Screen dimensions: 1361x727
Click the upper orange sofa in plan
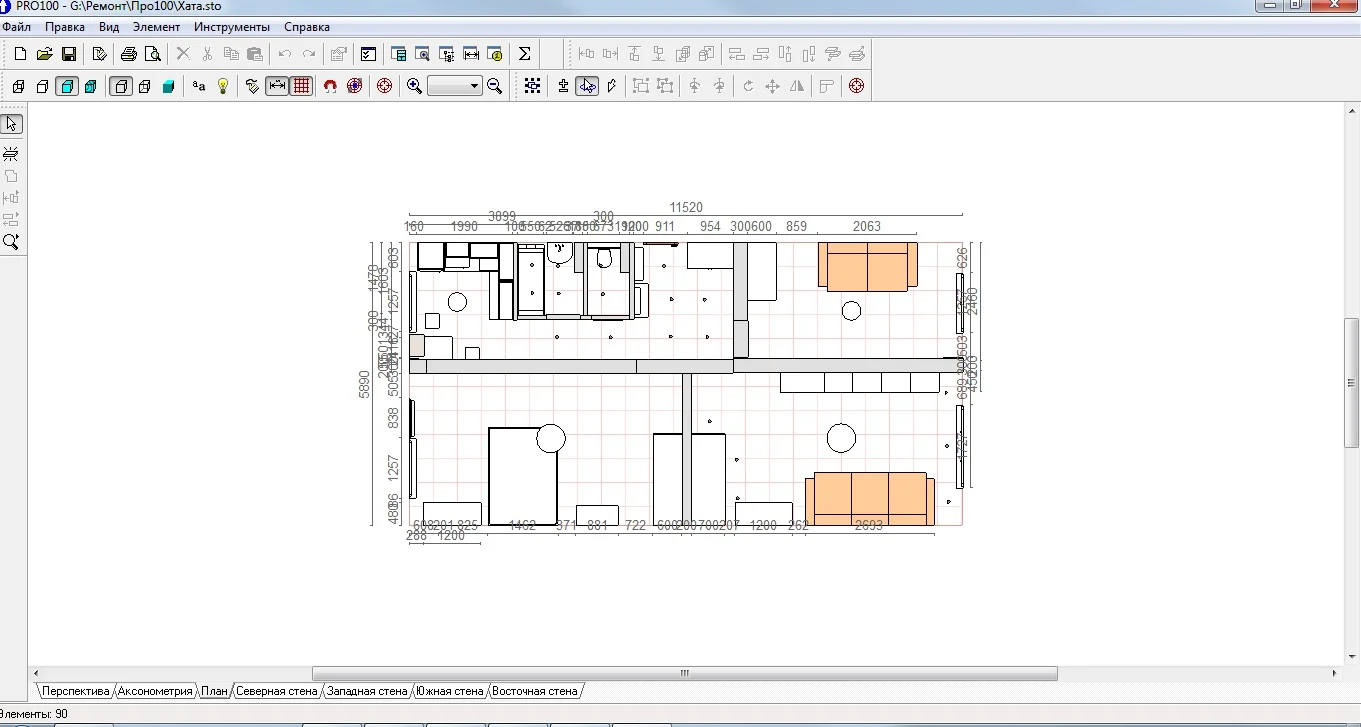(x=867, y=266)
